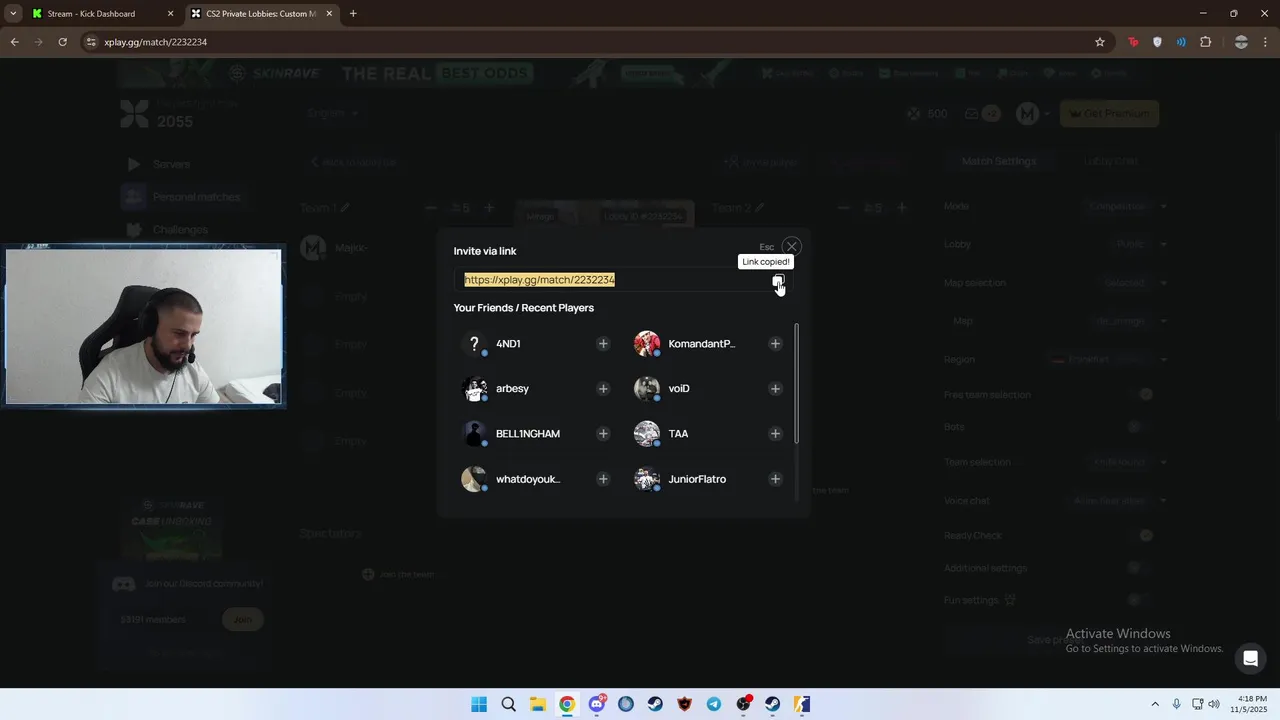Screen dimensions: 1280x720
Task: Click the address bar URL
Action: click(x=156, y=42)
